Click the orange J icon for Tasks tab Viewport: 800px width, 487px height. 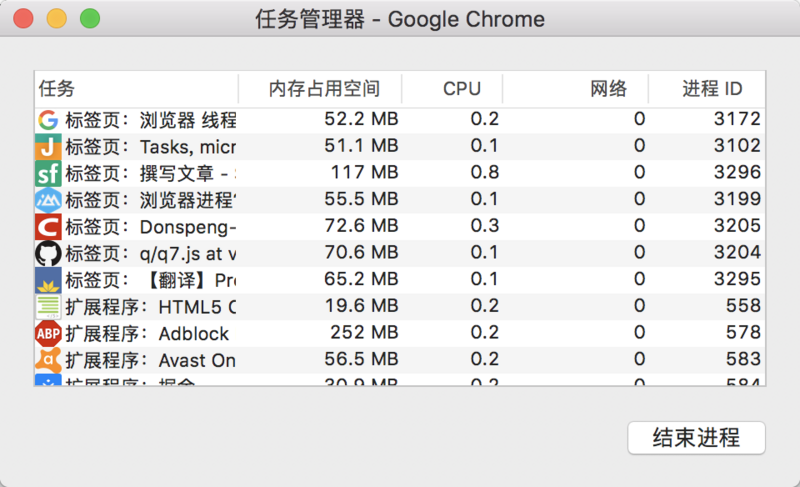[47, 147]
